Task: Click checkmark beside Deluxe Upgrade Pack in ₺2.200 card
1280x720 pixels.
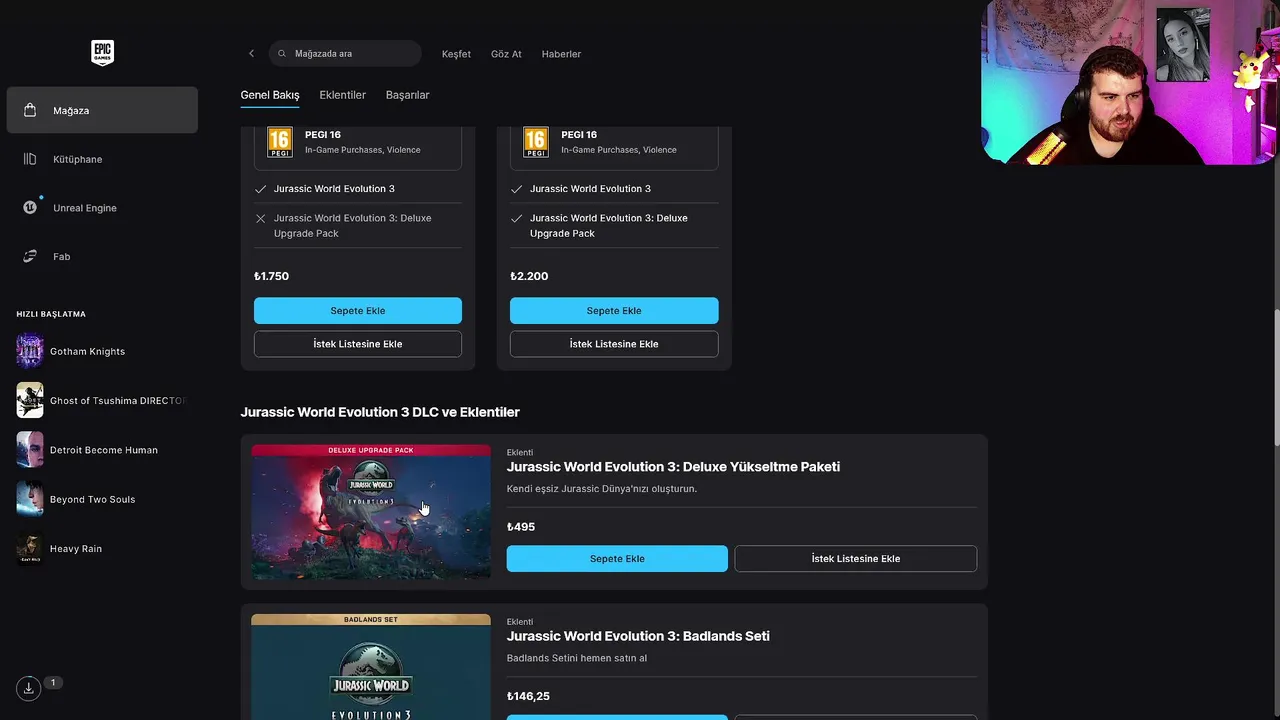Action: [x=517, y=218]
